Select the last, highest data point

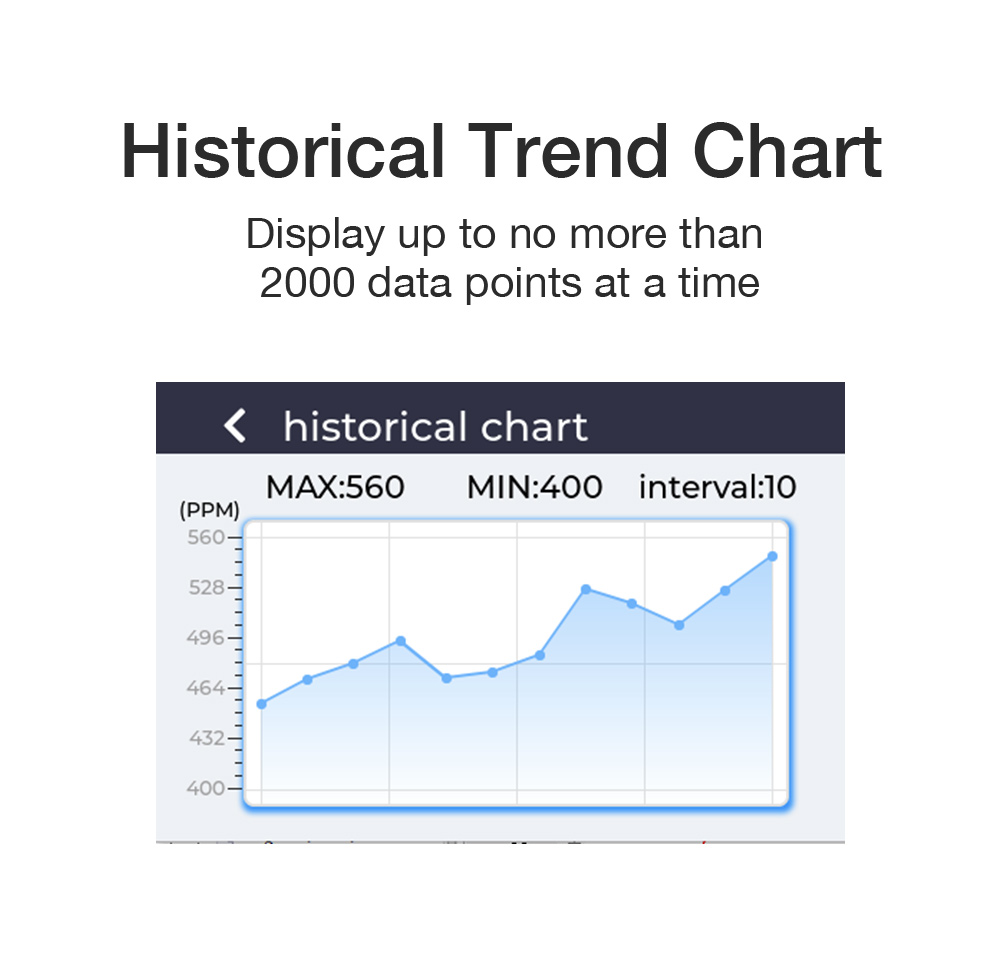(772, 556)
